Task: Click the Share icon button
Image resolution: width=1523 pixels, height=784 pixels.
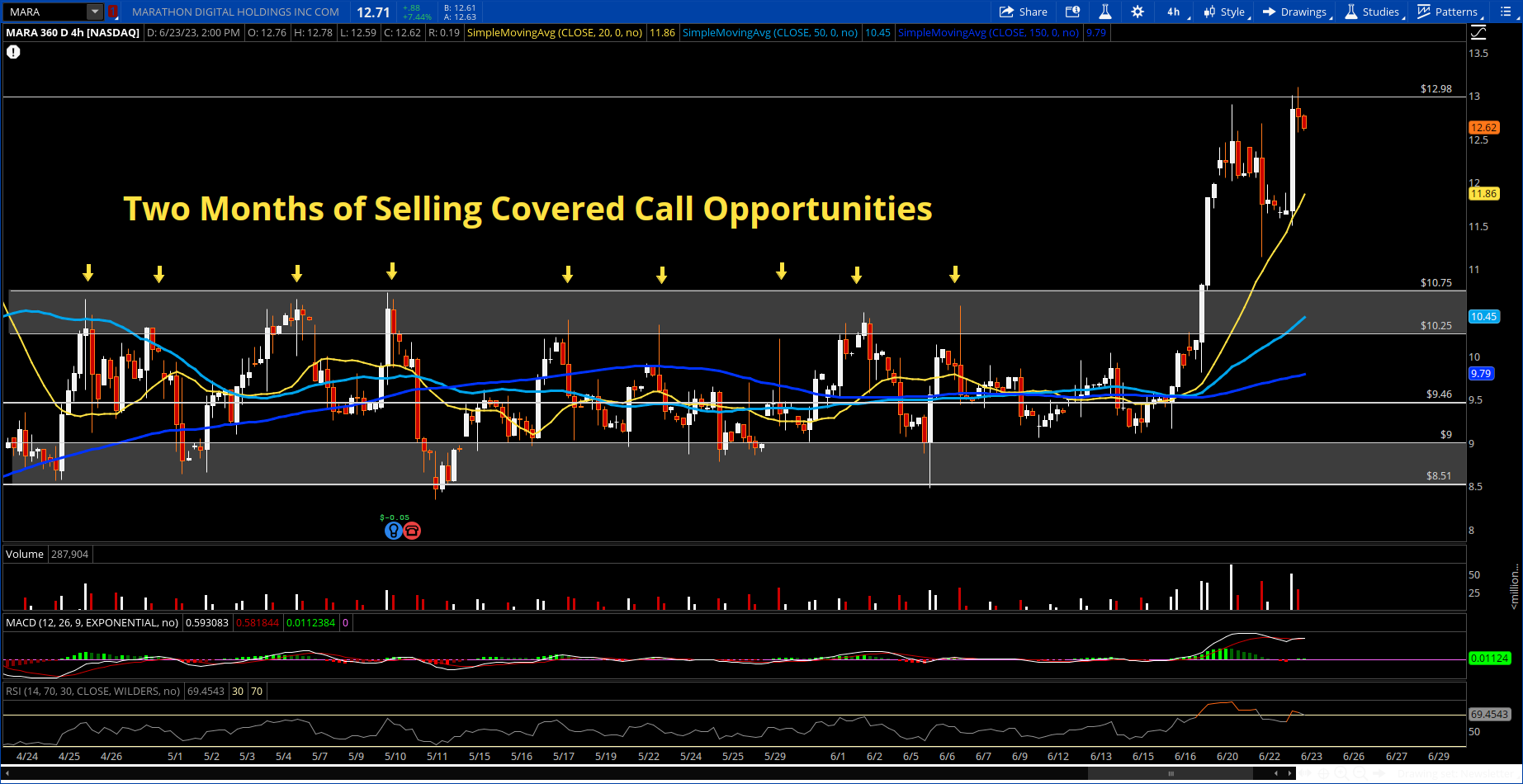Action: [x=1024, y=12]
